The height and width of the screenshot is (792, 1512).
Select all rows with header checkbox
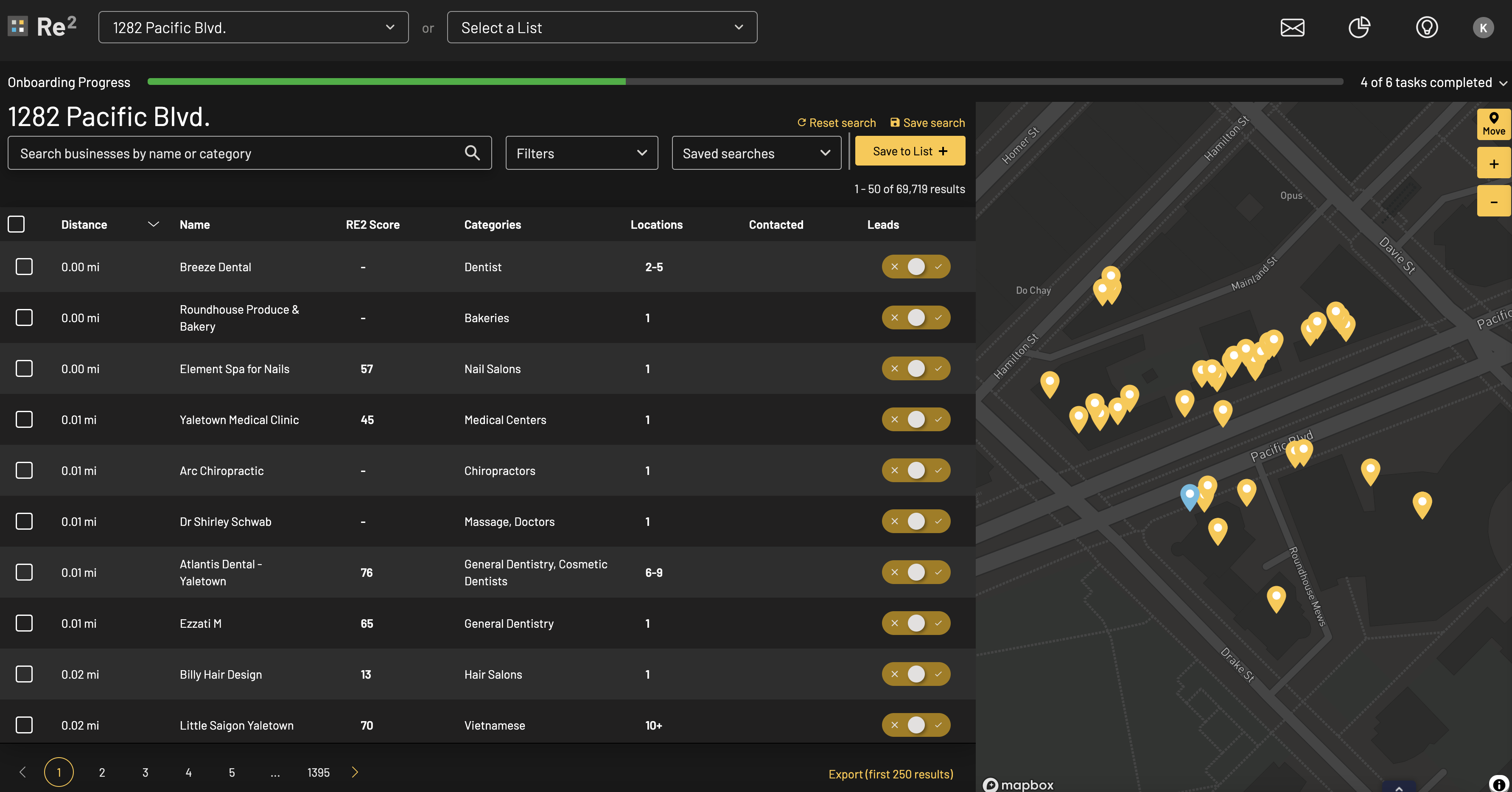pyautogui.click(x=17, y=224)
